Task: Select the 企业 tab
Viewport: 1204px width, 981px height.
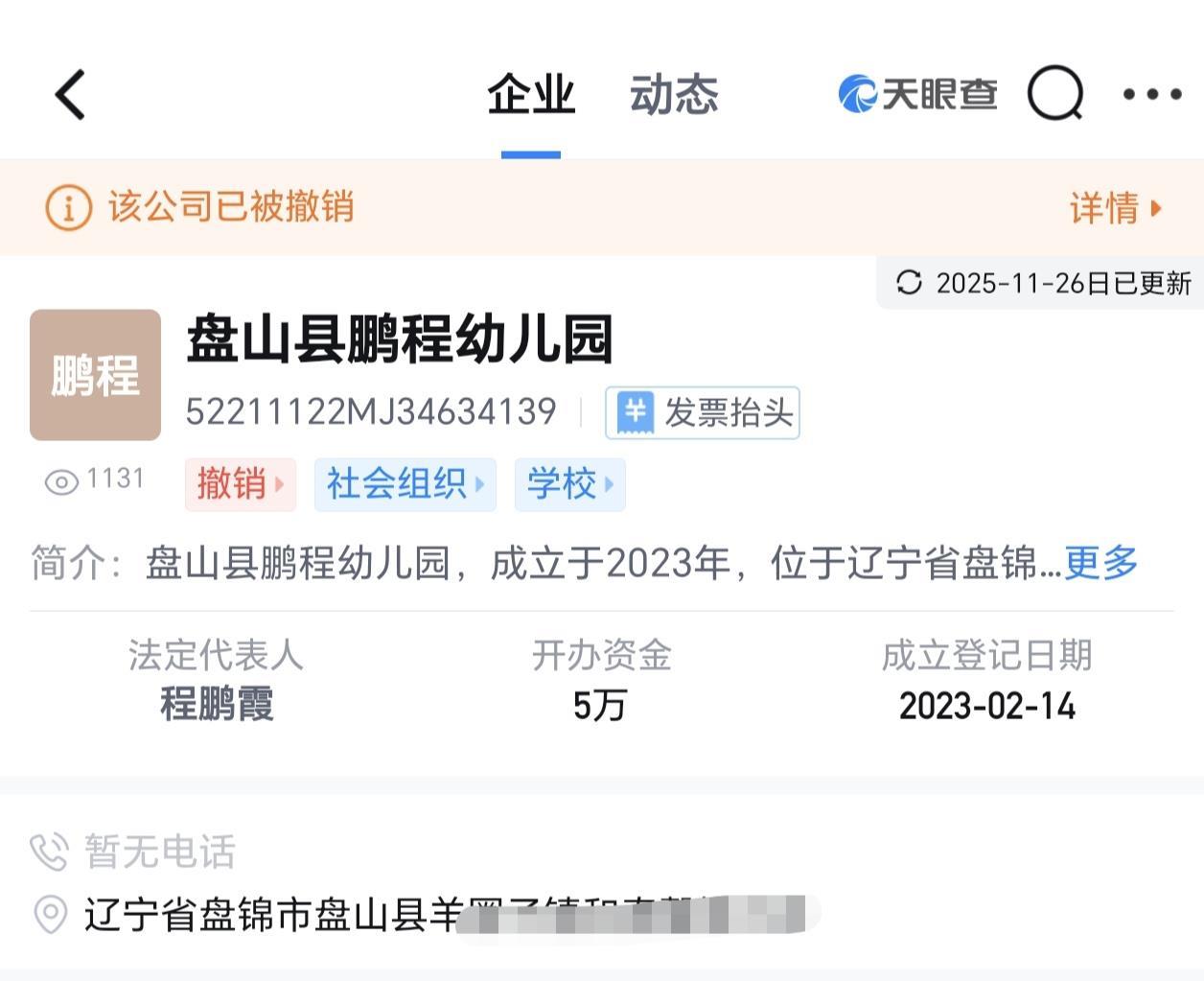Action: [533, 94]
